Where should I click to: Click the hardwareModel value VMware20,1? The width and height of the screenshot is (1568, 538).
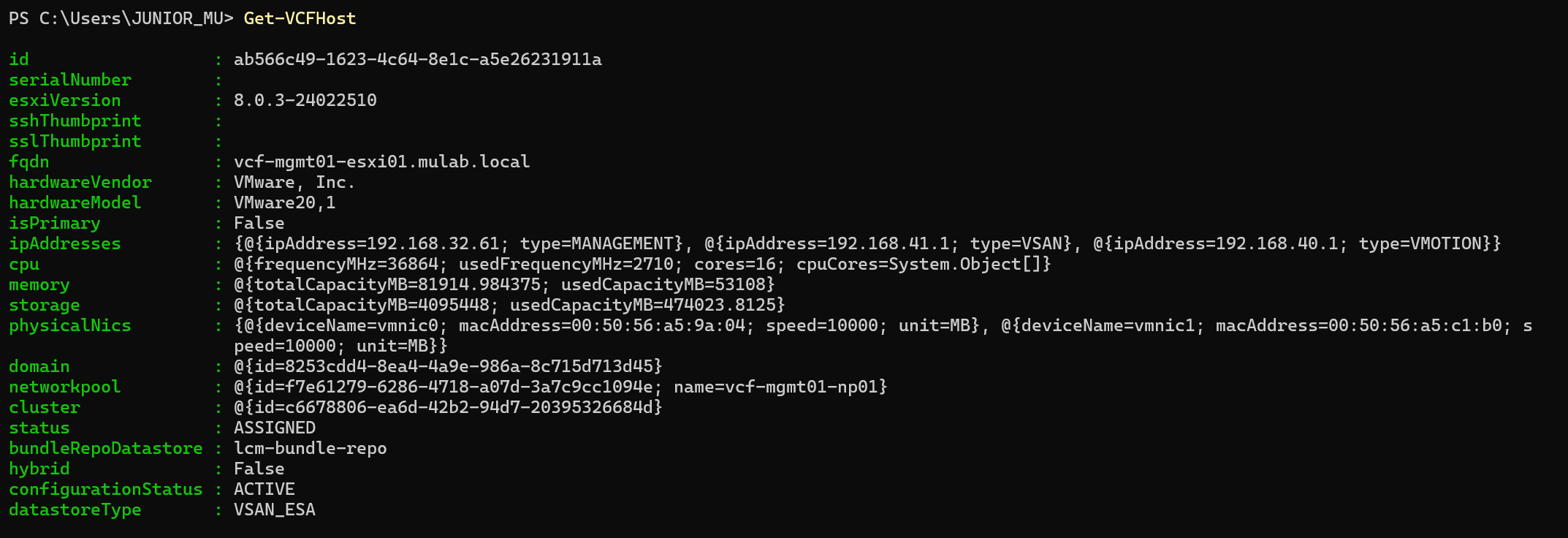coord(284,202)
